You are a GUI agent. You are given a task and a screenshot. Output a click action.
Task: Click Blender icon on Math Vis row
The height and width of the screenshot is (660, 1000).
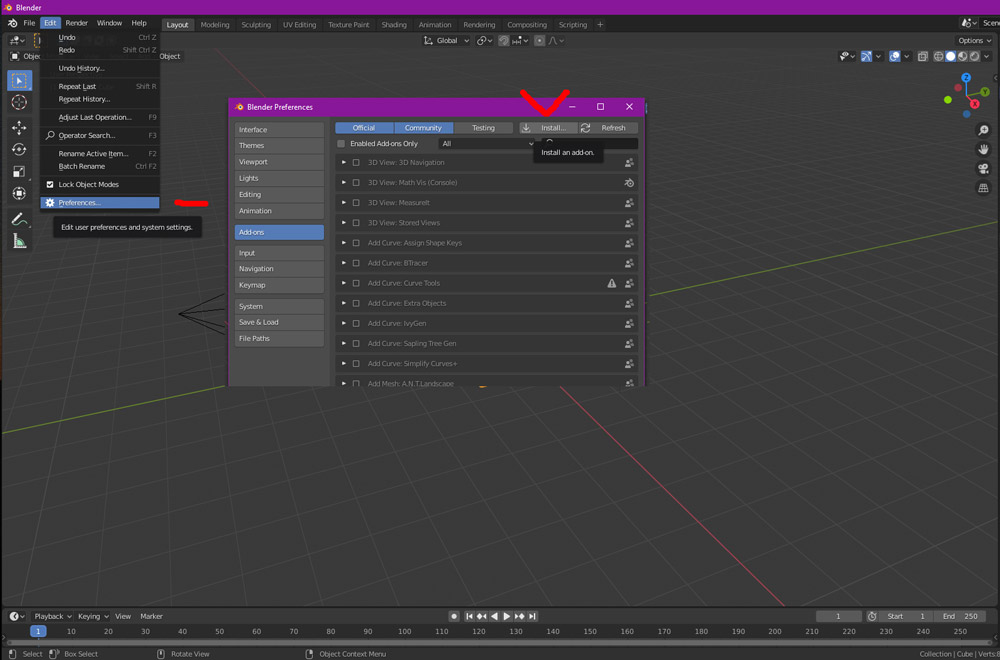(629, 182)
